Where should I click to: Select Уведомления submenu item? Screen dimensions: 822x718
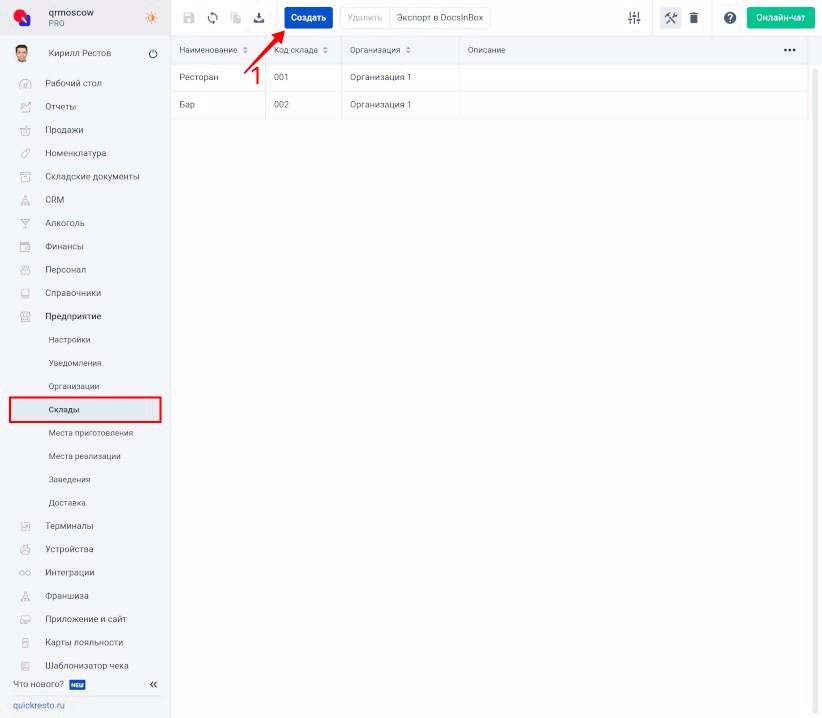pos(75,363)
